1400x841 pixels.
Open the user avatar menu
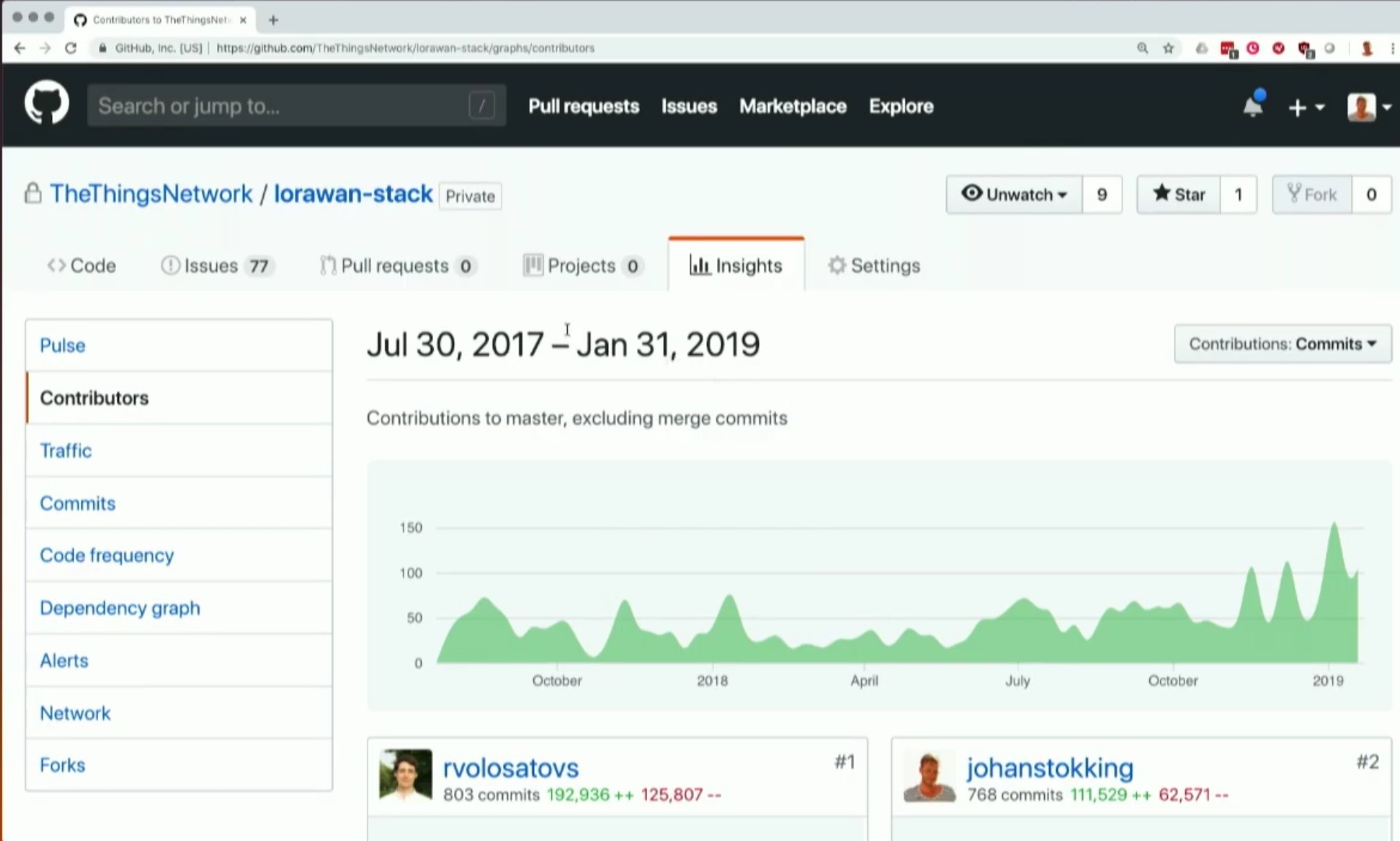click(x=1368, y=107)
